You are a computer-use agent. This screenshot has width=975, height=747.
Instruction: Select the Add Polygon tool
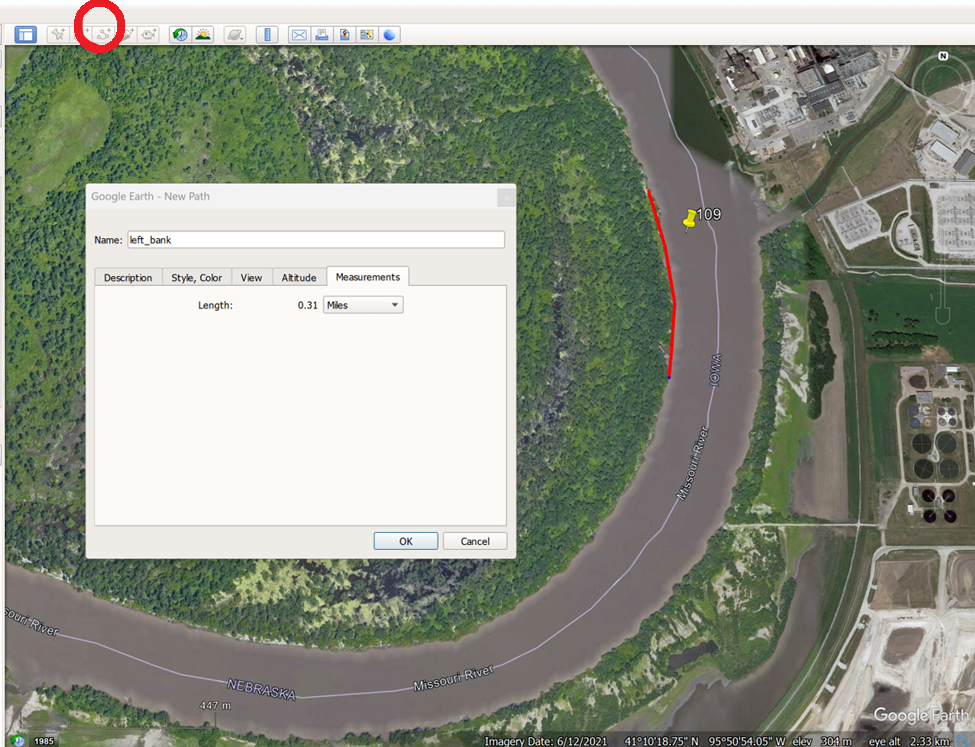80,33
